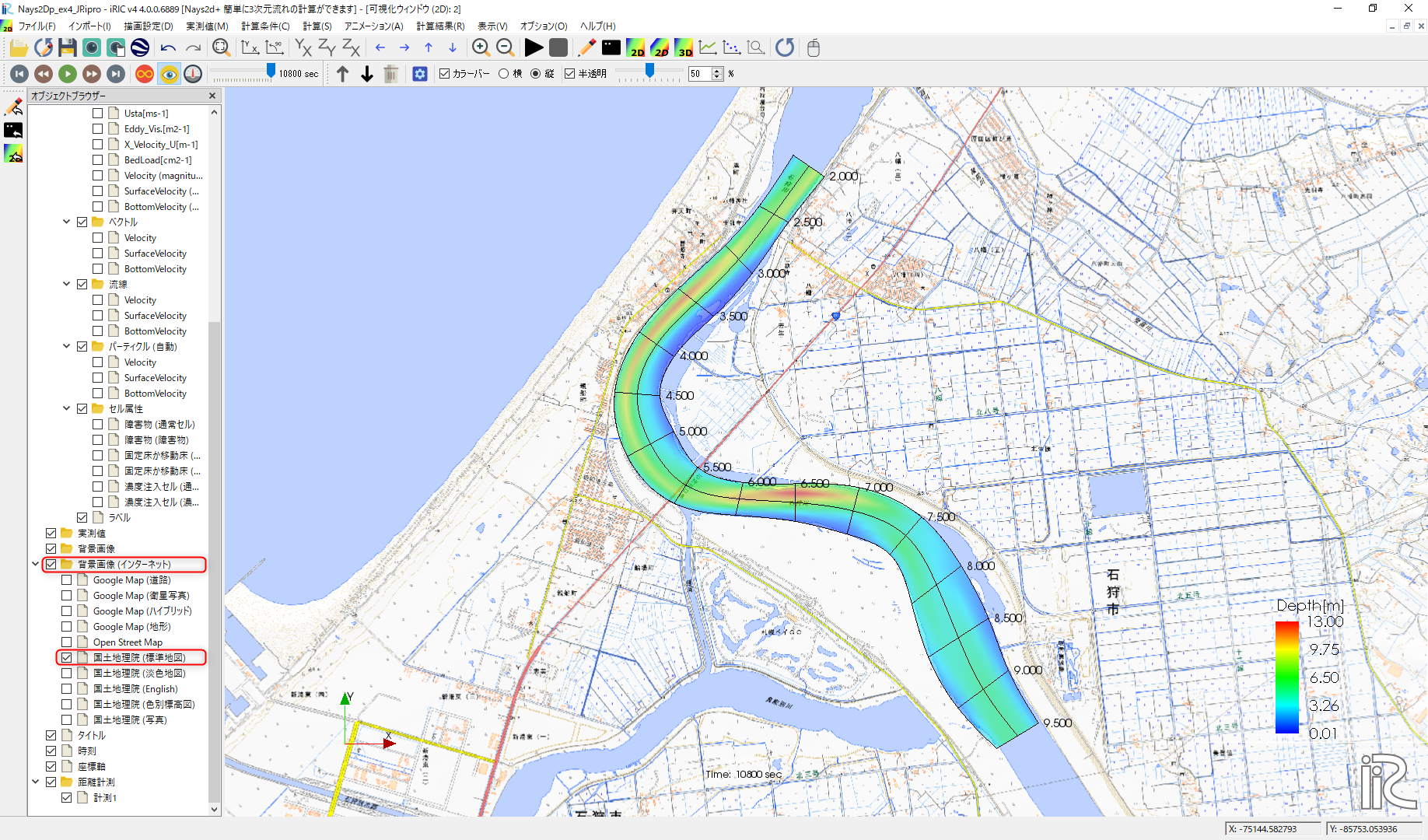Viewport: 1428px width, 840px height.
Task: Collapse the 距離計測 folder
Action: click(36, 782)
